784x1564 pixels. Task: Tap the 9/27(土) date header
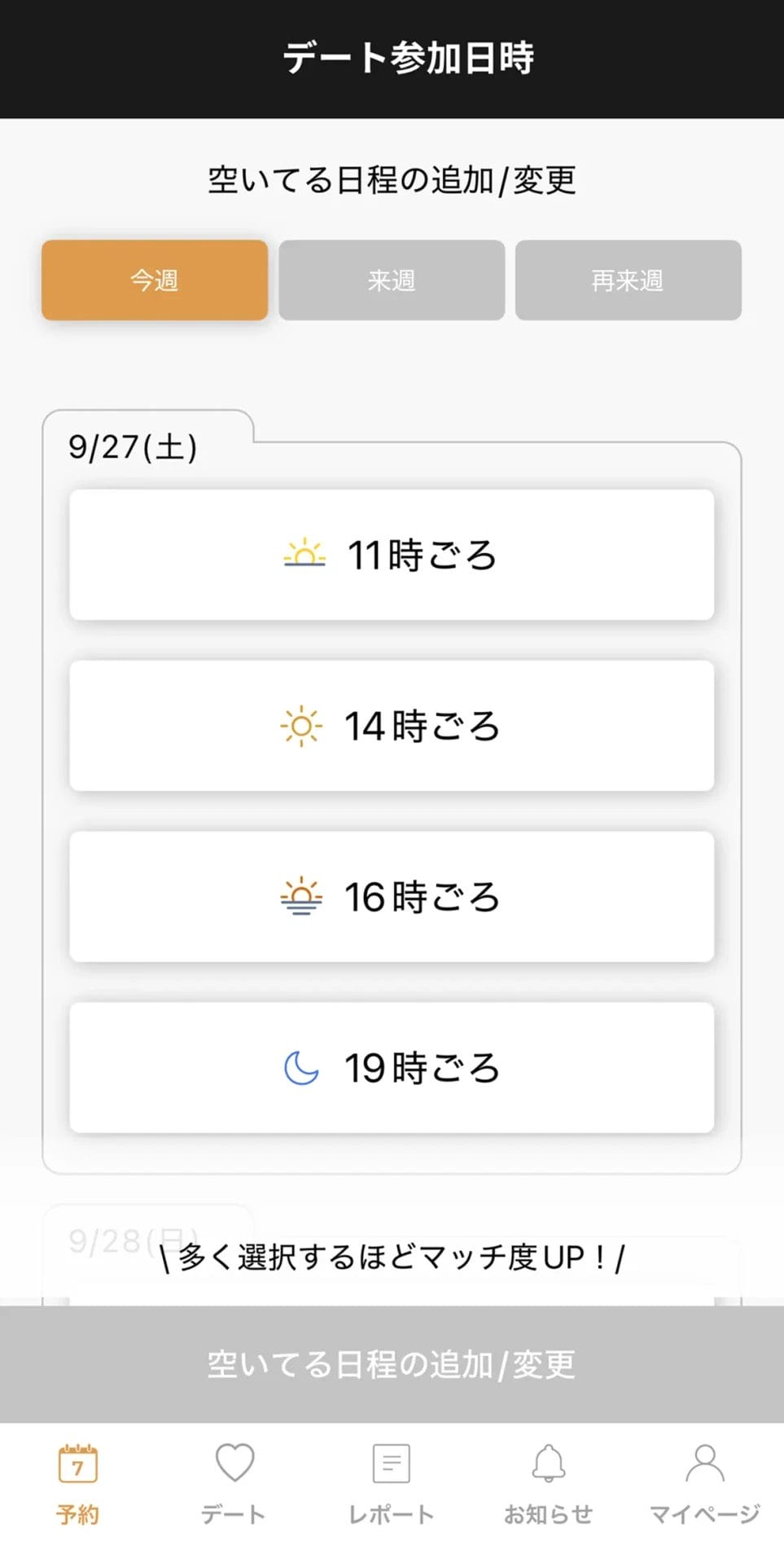pos(133,446)
